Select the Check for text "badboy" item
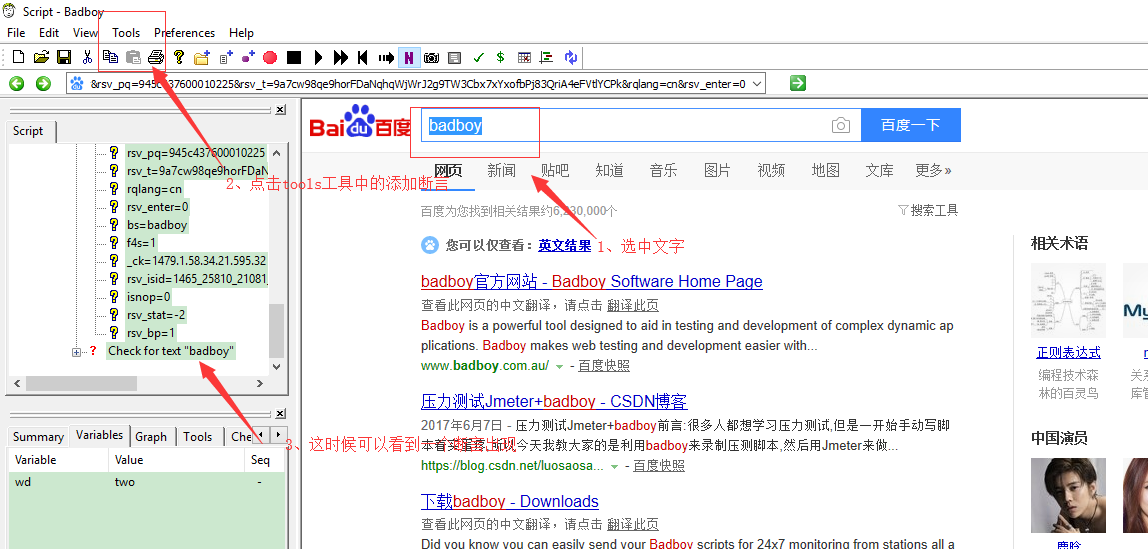The width and height of the screenshot is (1148, 549). click(x=171, y=351)
